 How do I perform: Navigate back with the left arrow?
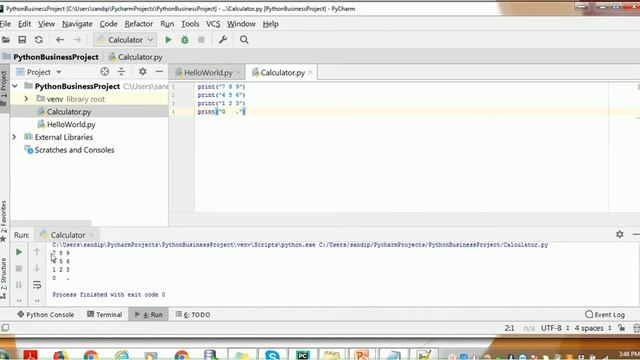[x=60, y=40]
